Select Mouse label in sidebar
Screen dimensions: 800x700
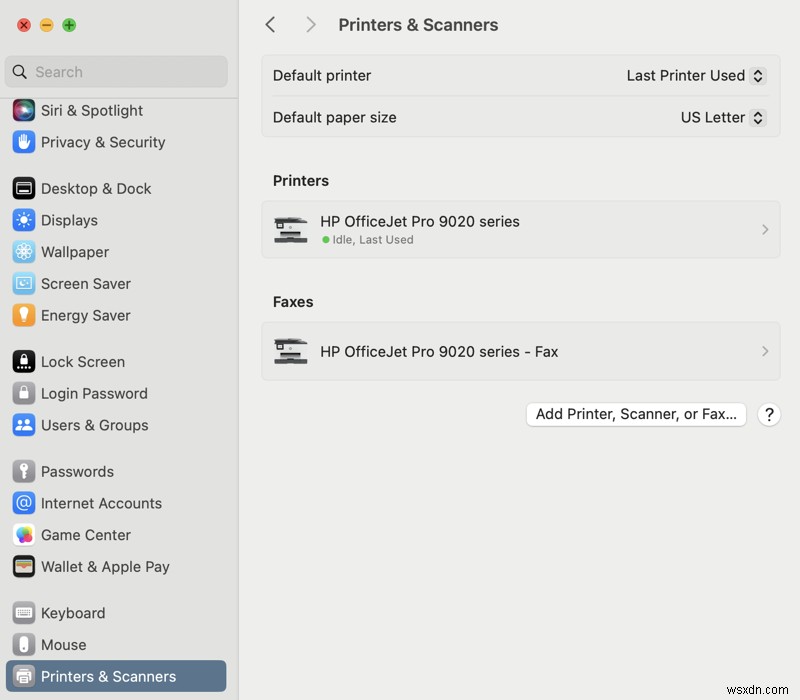[63, 644]
